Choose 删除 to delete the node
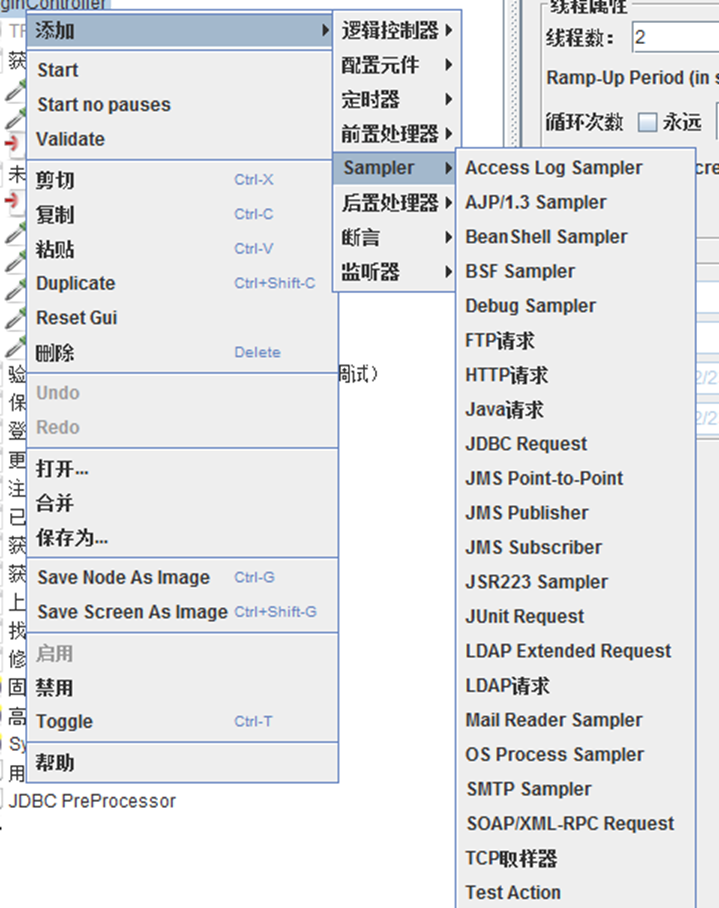Image resolution: width=719 pixels, height=908 pixels. (x=182, y=352)
